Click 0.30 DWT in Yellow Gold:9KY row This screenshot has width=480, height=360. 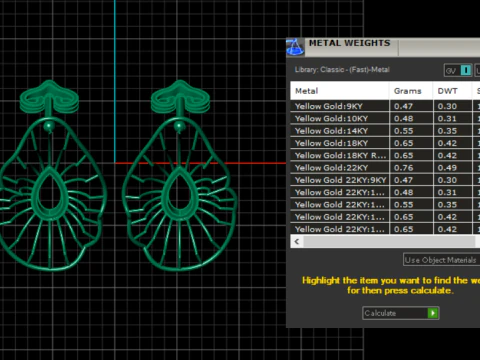click(447, 106)
